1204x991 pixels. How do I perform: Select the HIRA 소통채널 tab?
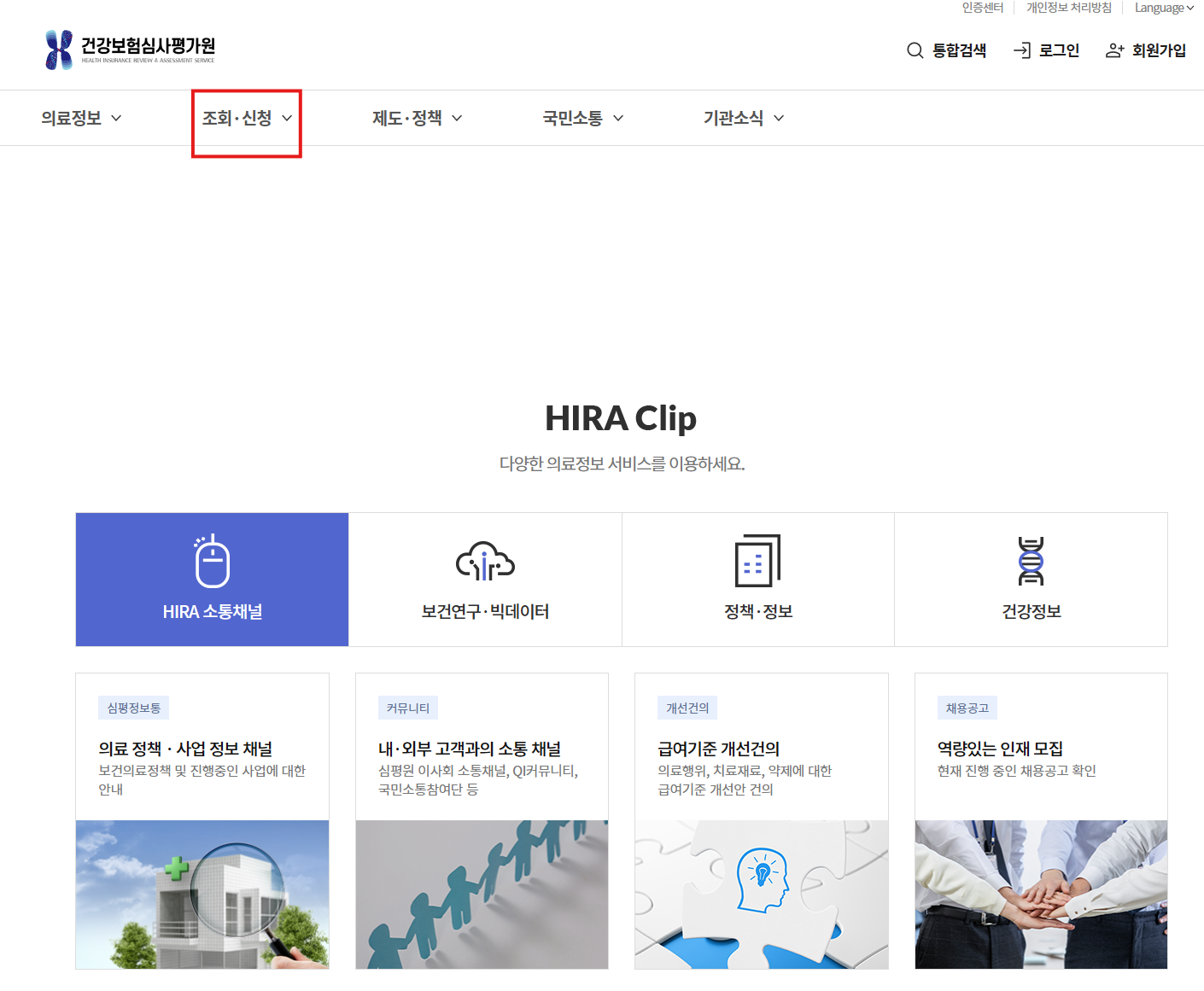tap(213, 580)
